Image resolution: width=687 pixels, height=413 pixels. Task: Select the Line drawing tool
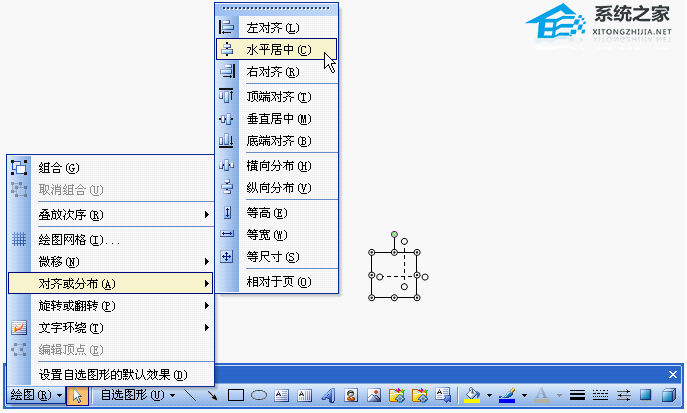(x=190, y=395)
